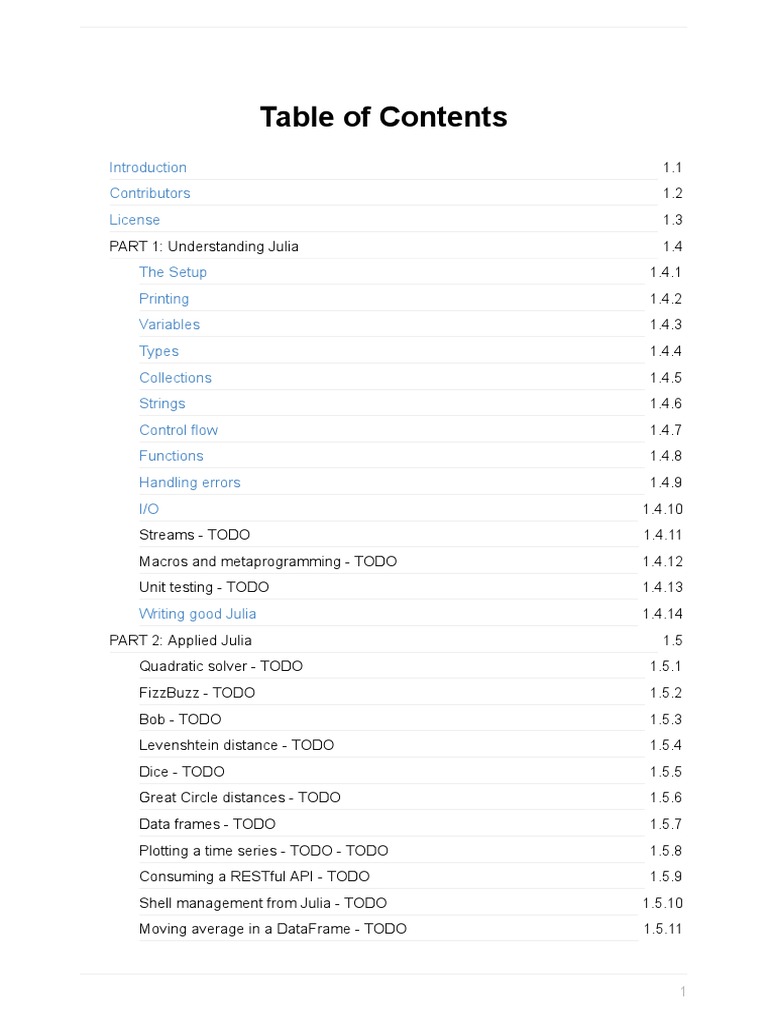The image size is (768, 1024).
Task: Click the I/O link
Action: coord(149,508)
